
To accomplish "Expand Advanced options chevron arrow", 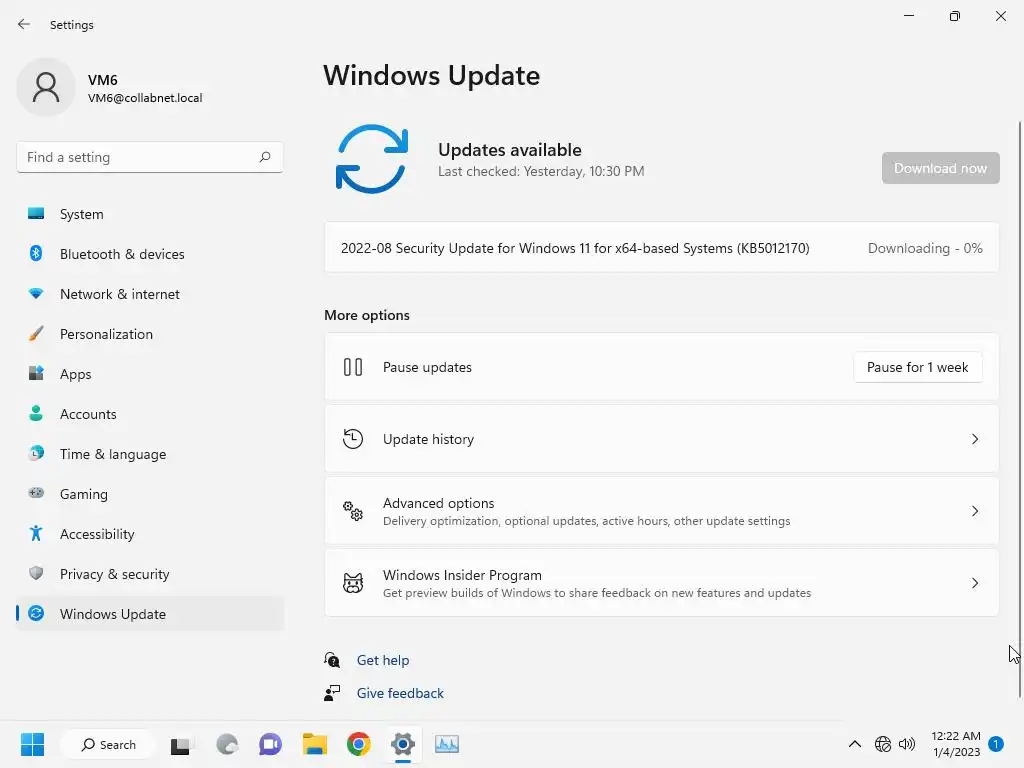I will click(974, 511).
